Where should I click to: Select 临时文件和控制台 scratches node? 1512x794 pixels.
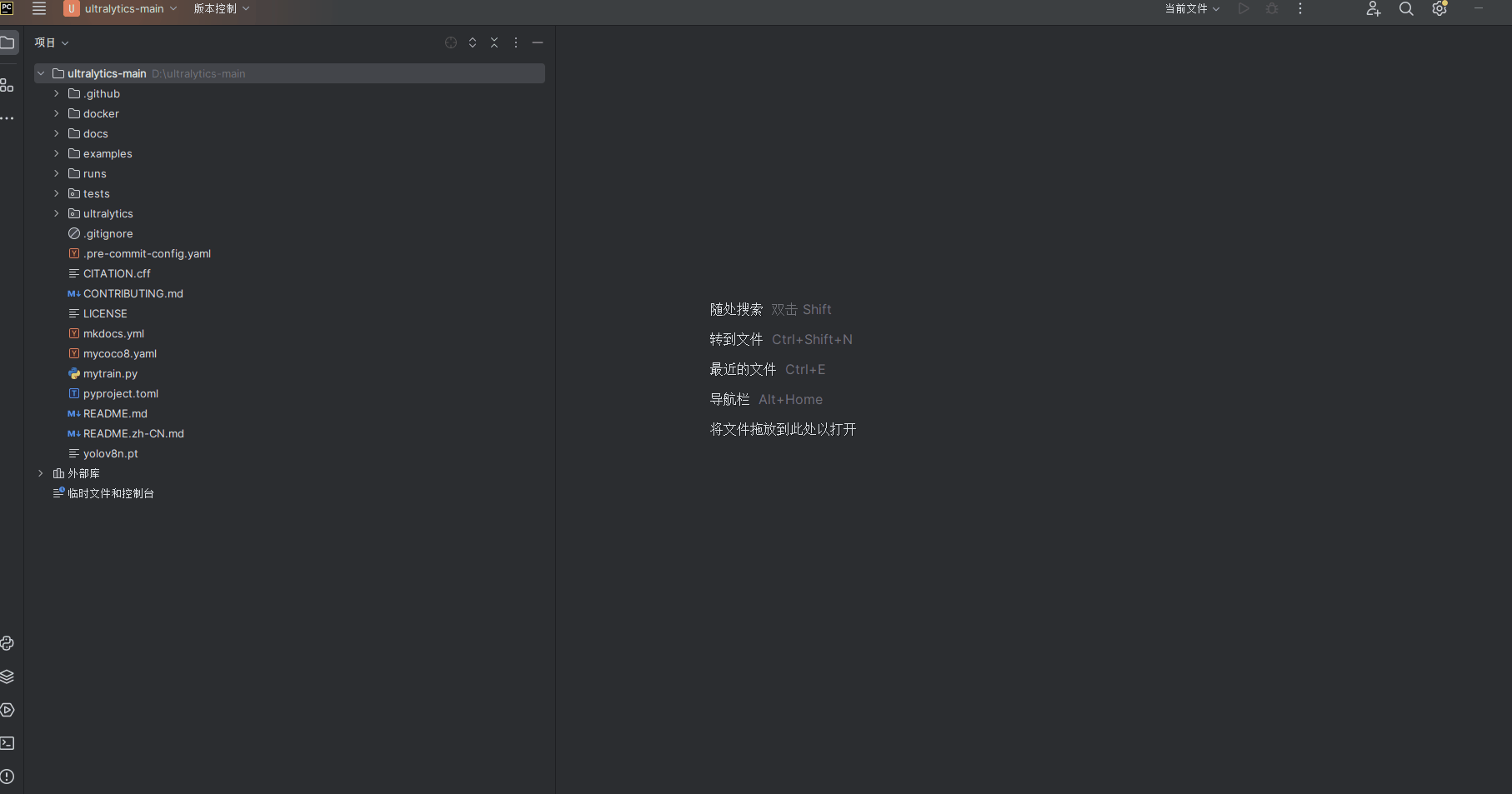pos(111,493)
